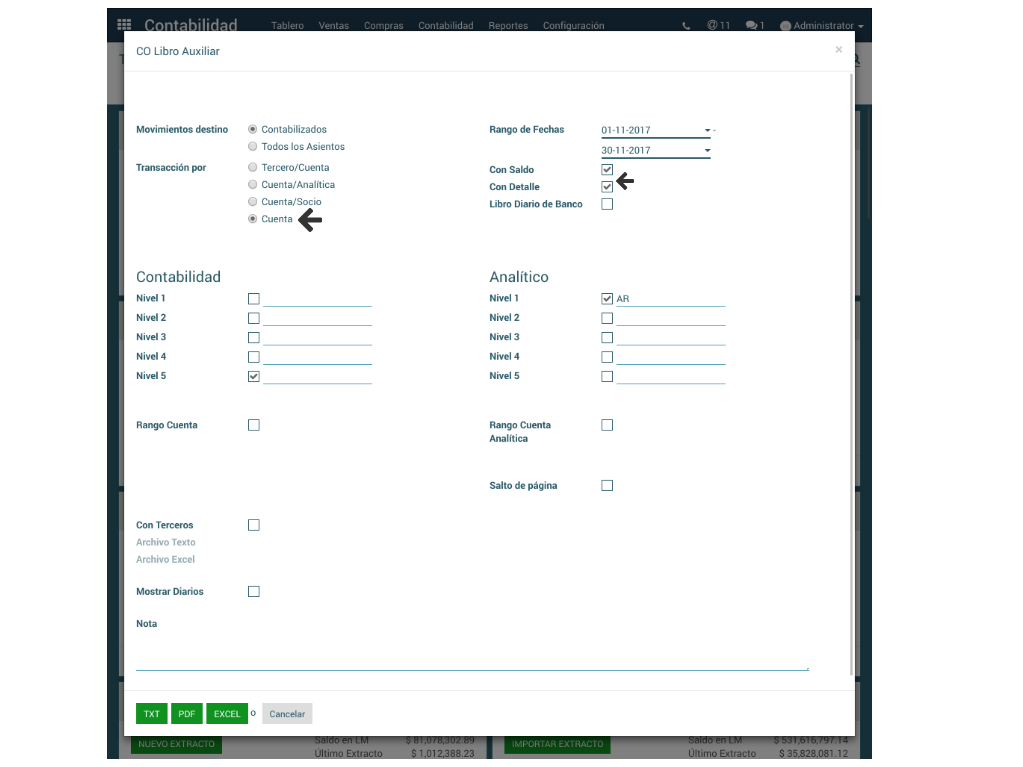Click the phone icon in top bar
Image resolution: width=1023 pixels, height=767 pixels.
[686, 25]
